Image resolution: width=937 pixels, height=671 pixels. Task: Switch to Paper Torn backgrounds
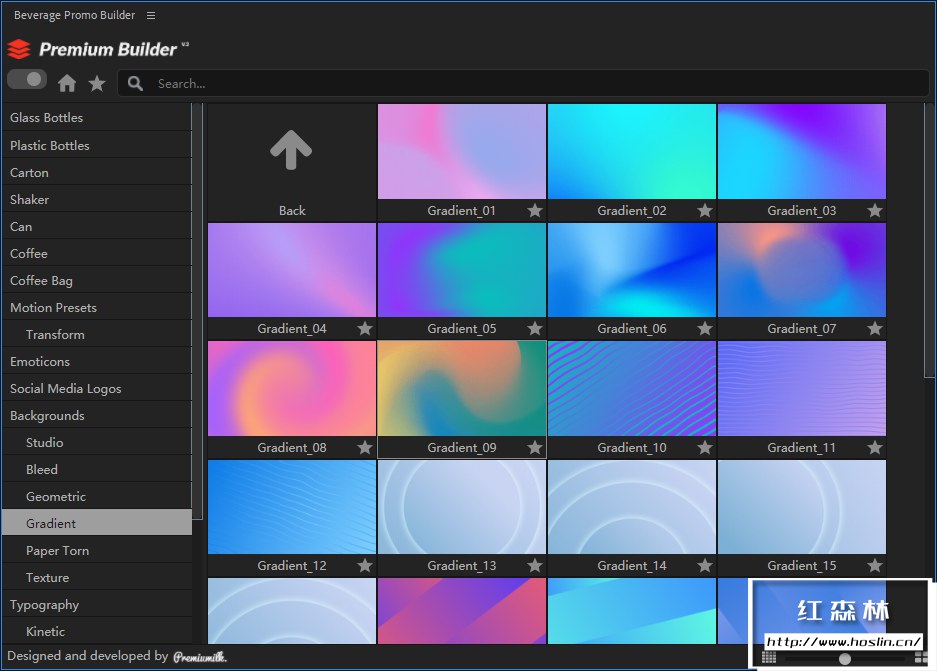97,550
